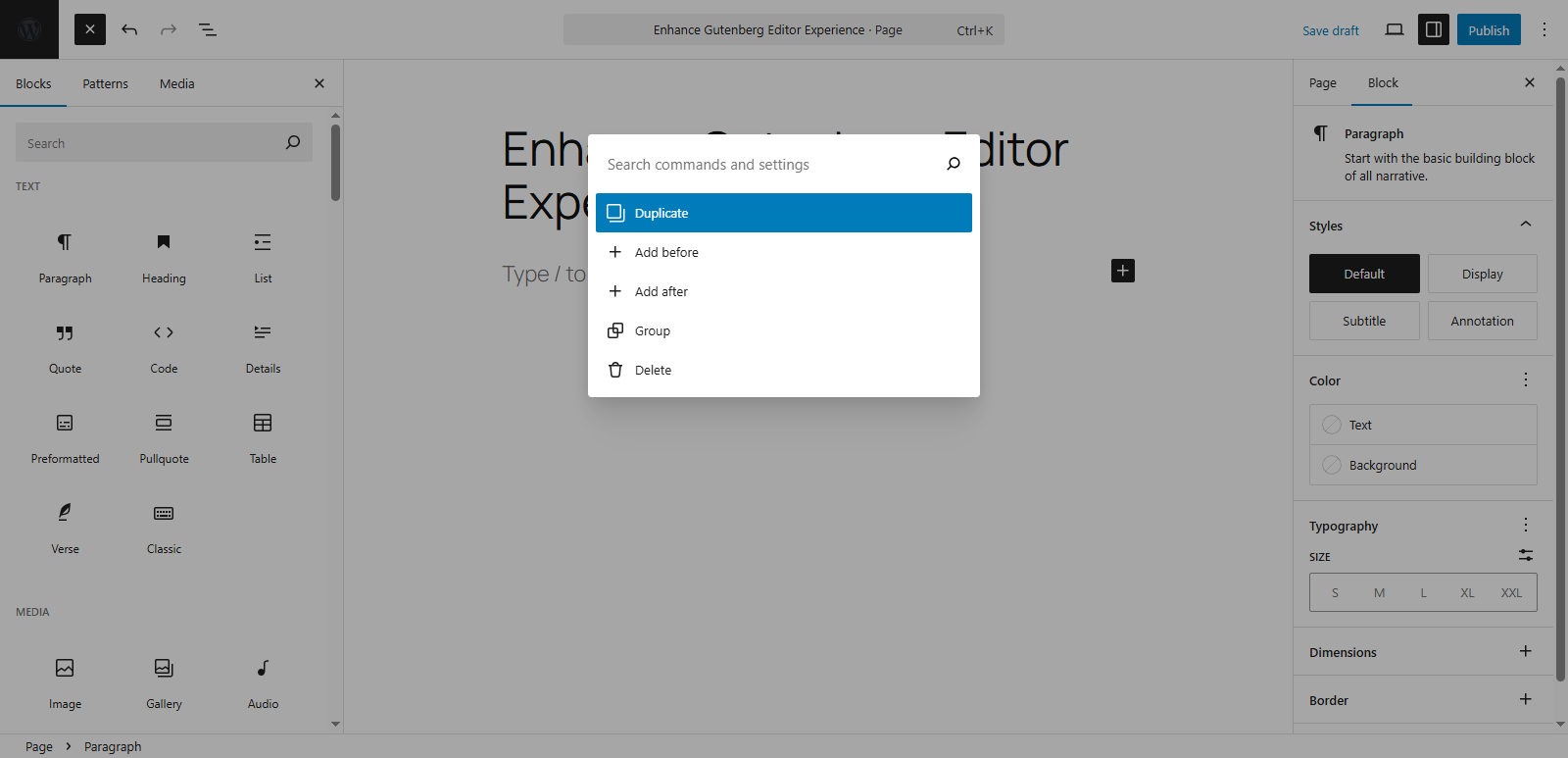Image resolution: width=1568 pixels, height=758 pixels.
Task: Open the Document Overview list icon
Action: coord(208,29)
